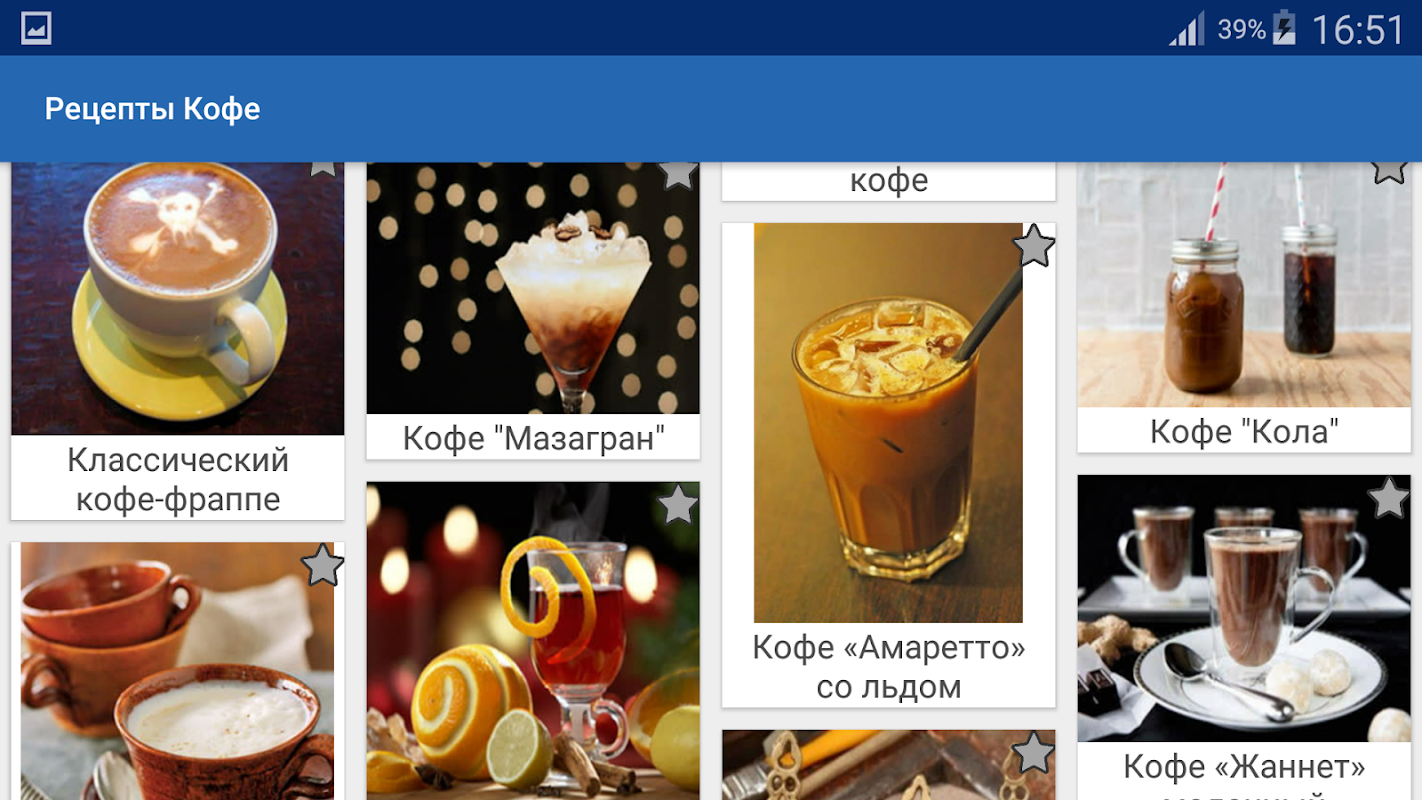Open the hot chocolate glass mugs photo
The image size is (1422, 800).
[x=1244, y=609]
